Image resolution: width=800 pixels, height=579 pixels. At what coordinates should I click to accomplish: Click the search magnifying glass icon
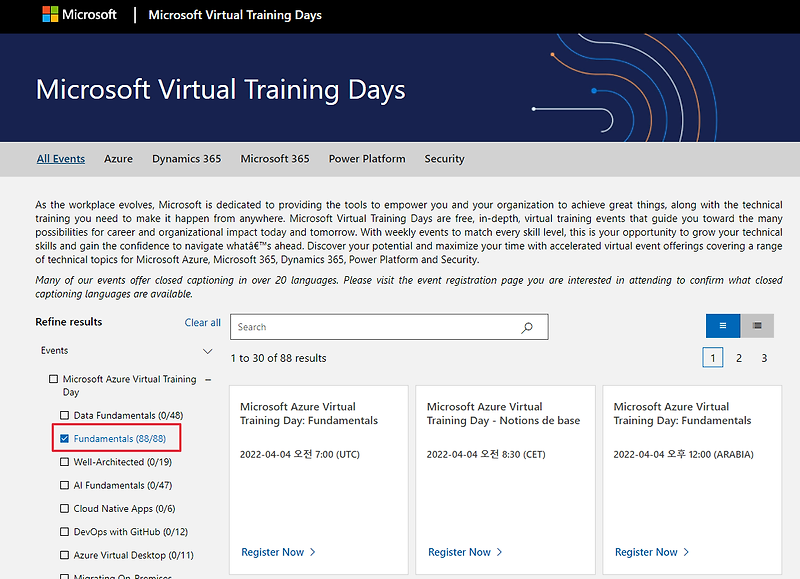pyautogui.click(x=527, y=326)
